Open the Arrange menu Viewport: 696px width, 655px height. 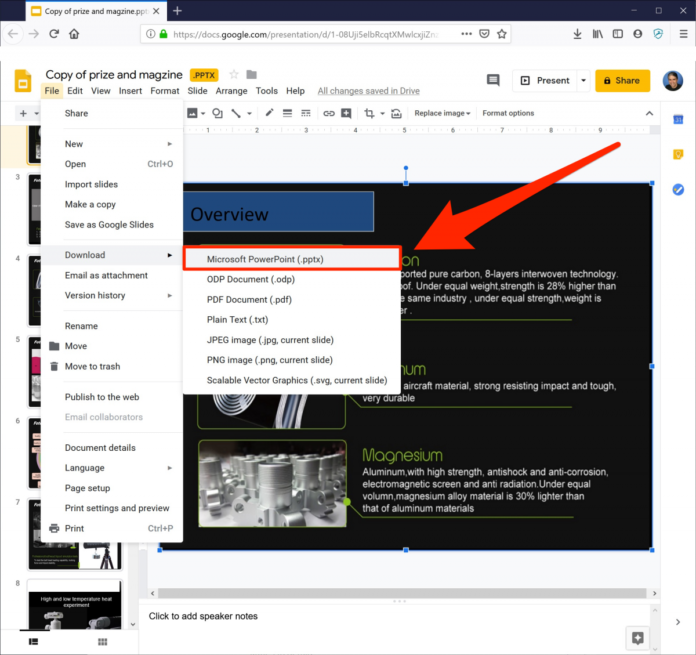[x=231, y=91]
